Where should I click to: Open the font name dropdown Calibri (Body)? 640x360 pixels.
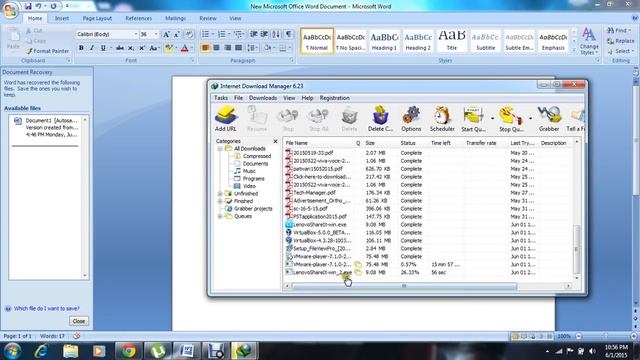tap(136, 34)
